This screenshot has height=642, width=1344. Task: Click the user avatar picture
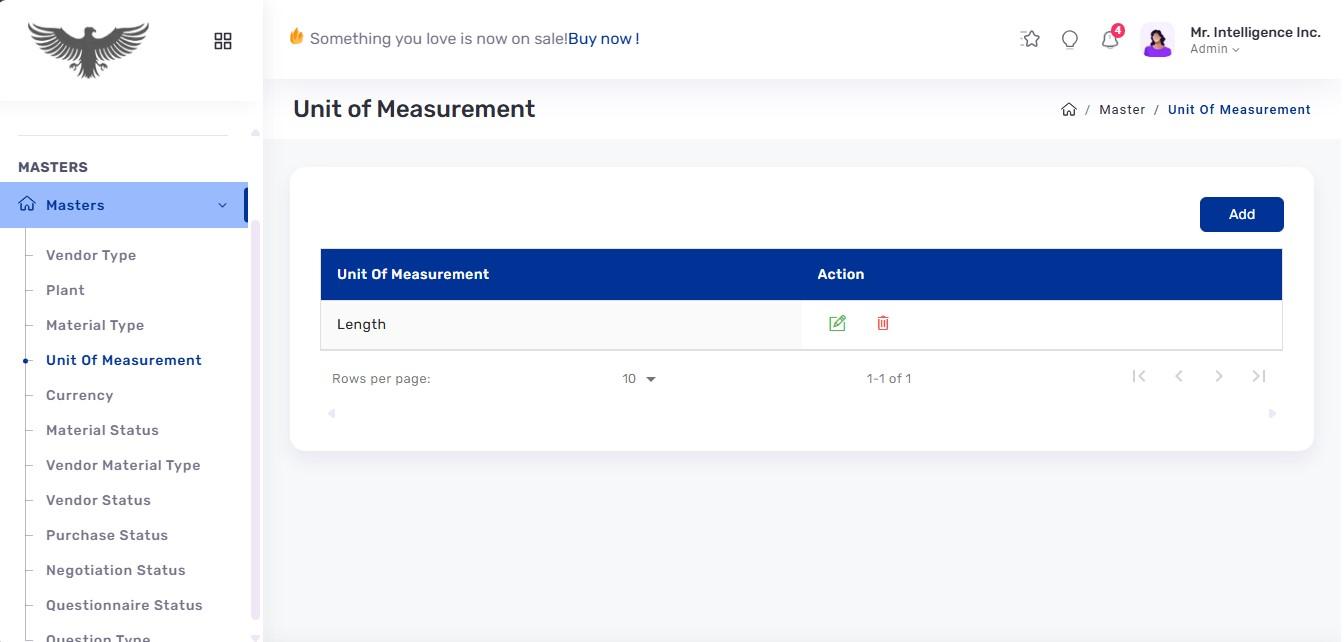click(1157, 40)
